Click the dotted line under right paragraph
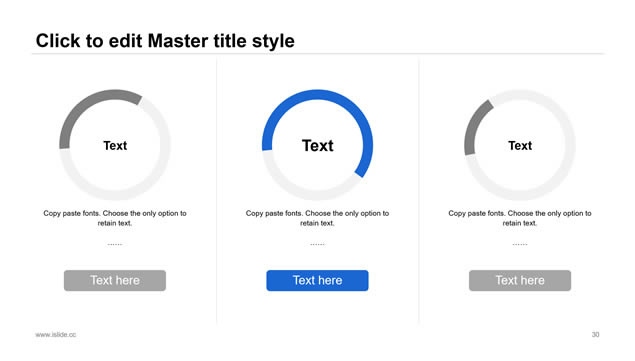 (x=520, y=244)
